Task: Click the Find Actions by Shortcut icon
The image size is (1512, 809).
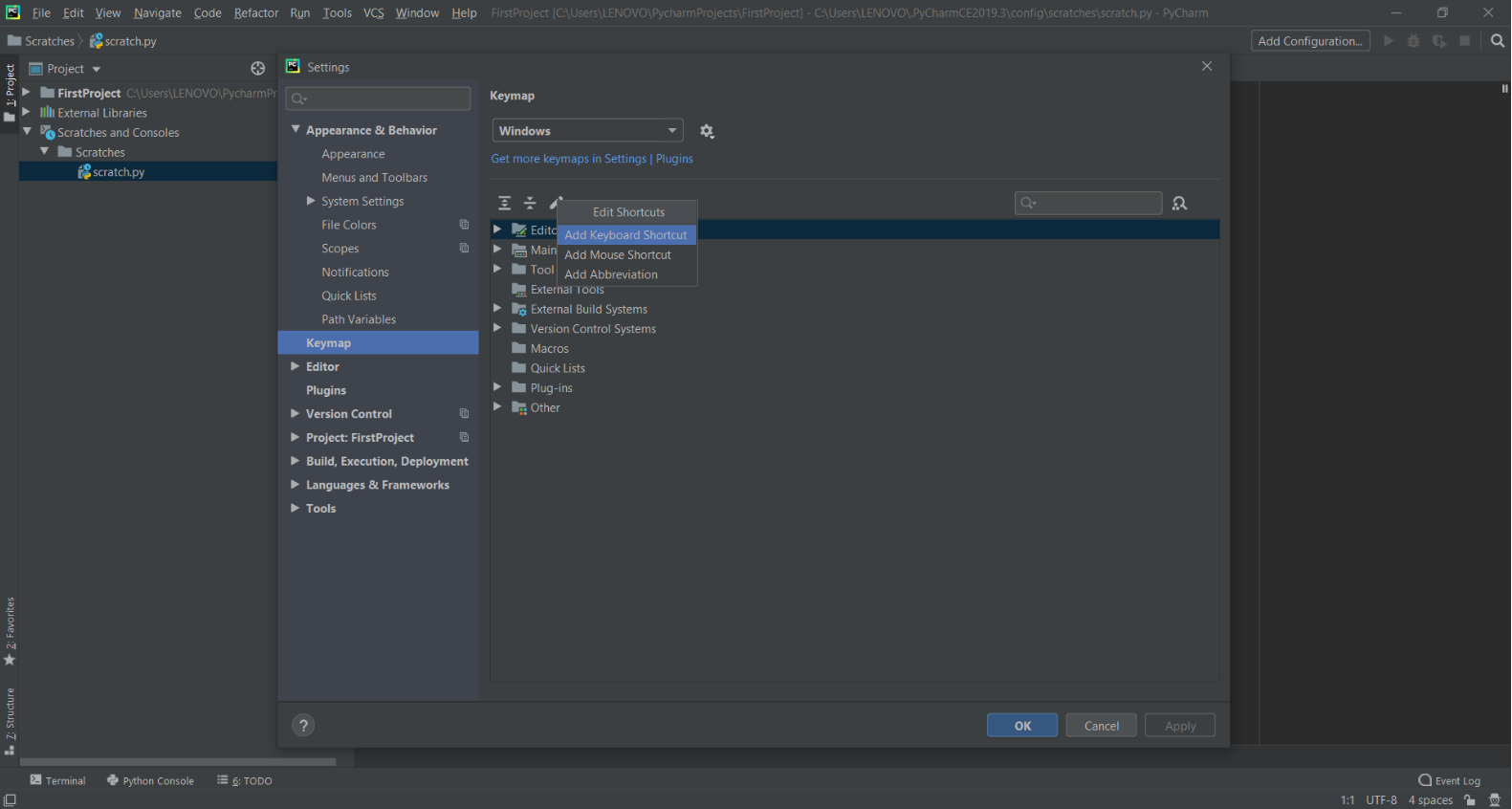Action: click(1179, 203)
